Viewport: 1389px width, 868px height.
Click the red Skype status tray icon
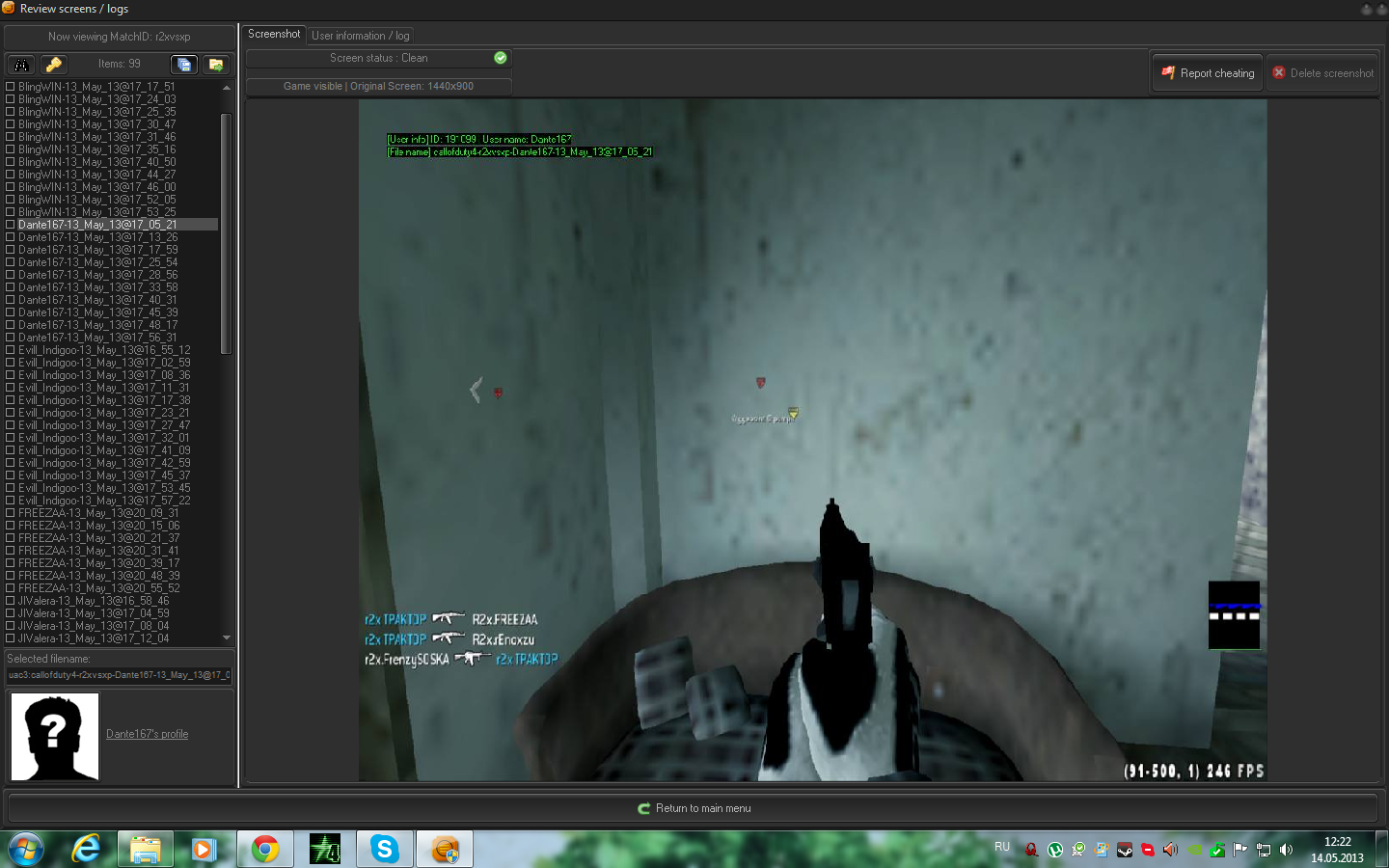[x=1148, y=850]
